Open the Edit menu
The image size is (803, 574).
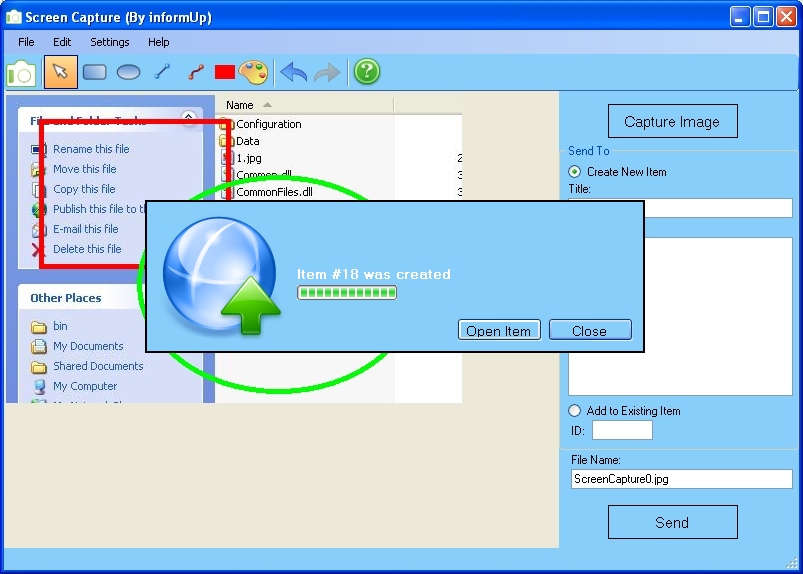pyautogui.click(x=62, y=42)
